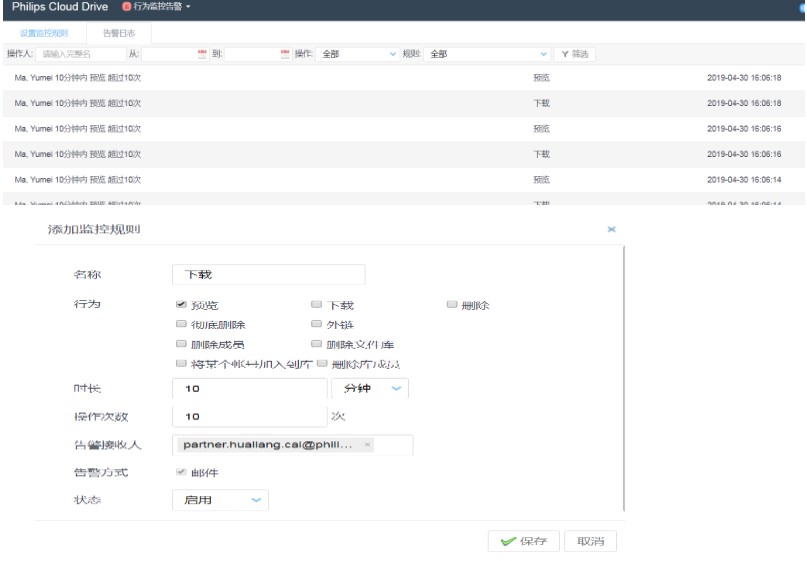The image size is (807, 561).
Task: Click the red 行为监控告警 menu icon
Action: pos(127,7)
